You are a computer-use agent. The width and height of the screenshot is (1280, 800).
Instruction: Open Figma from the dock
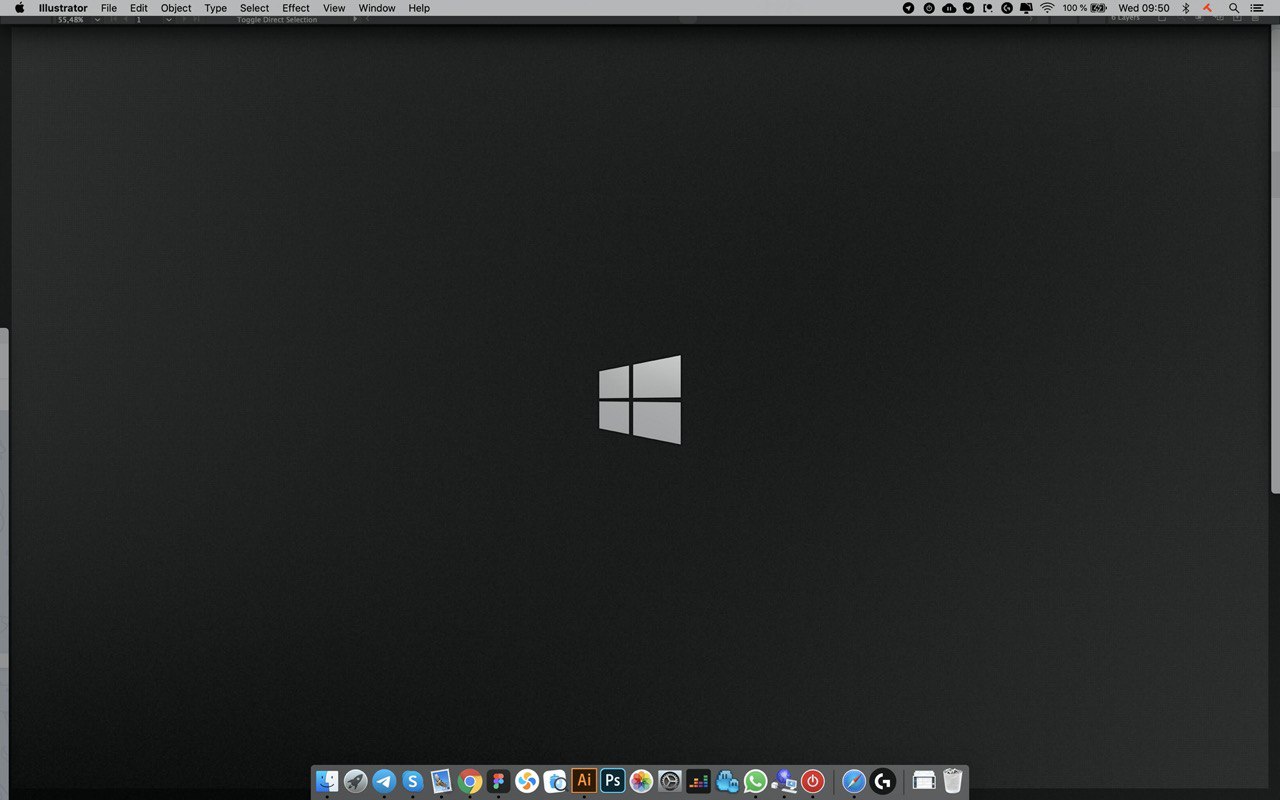point(498,781)
